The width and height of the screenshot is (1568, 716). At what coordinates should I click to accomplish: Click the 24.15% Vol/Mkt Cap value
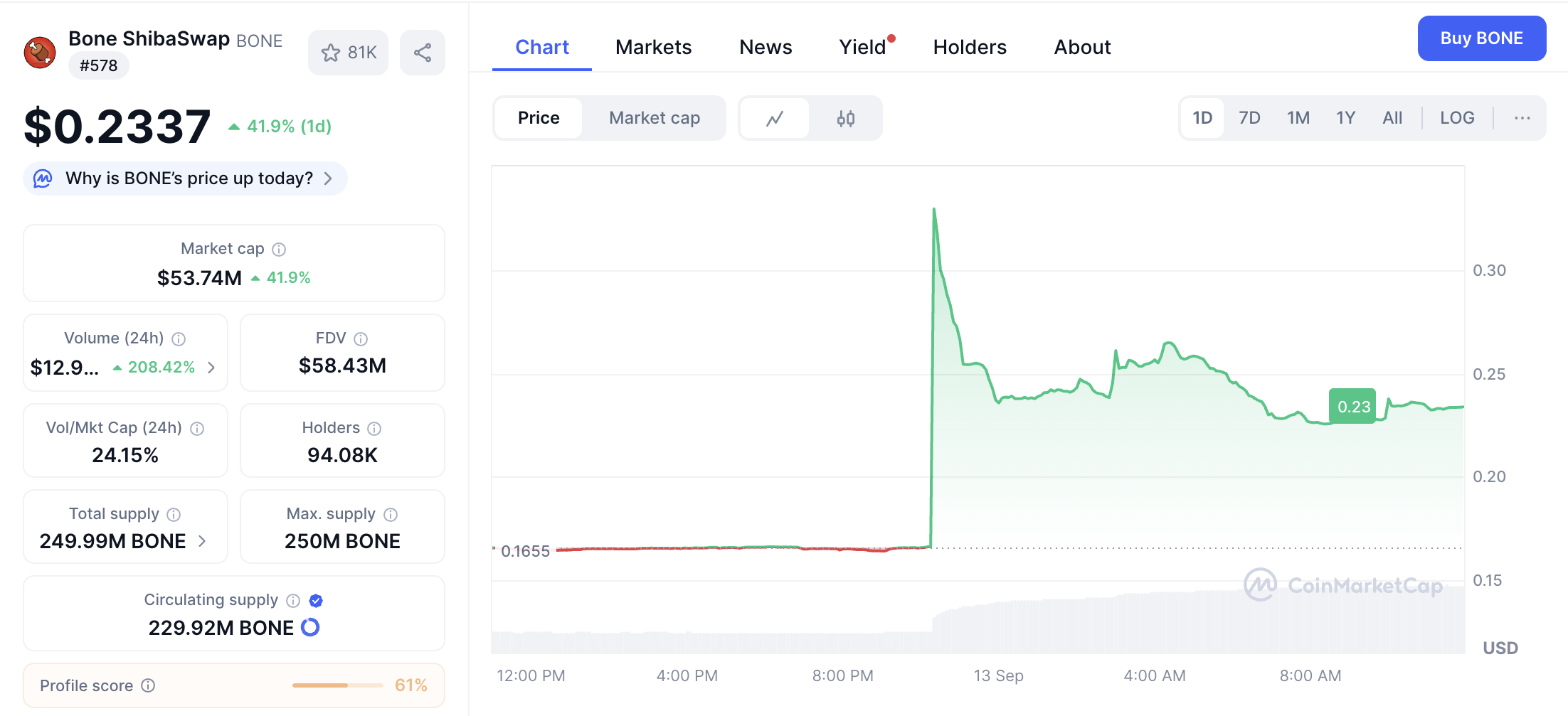[x=125, y=455]
